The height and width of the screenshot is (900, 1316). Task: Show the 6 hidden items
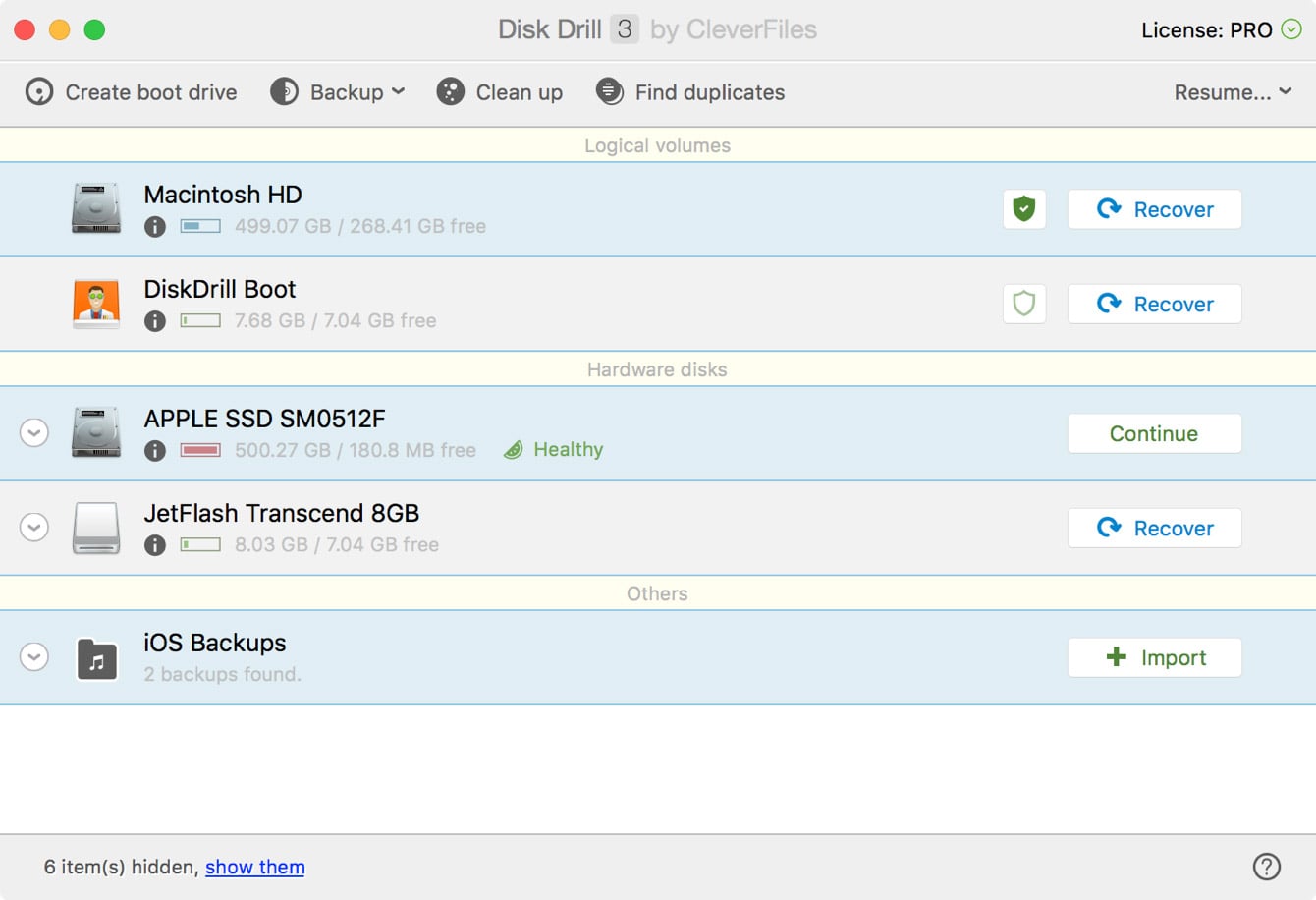point(254,867)
